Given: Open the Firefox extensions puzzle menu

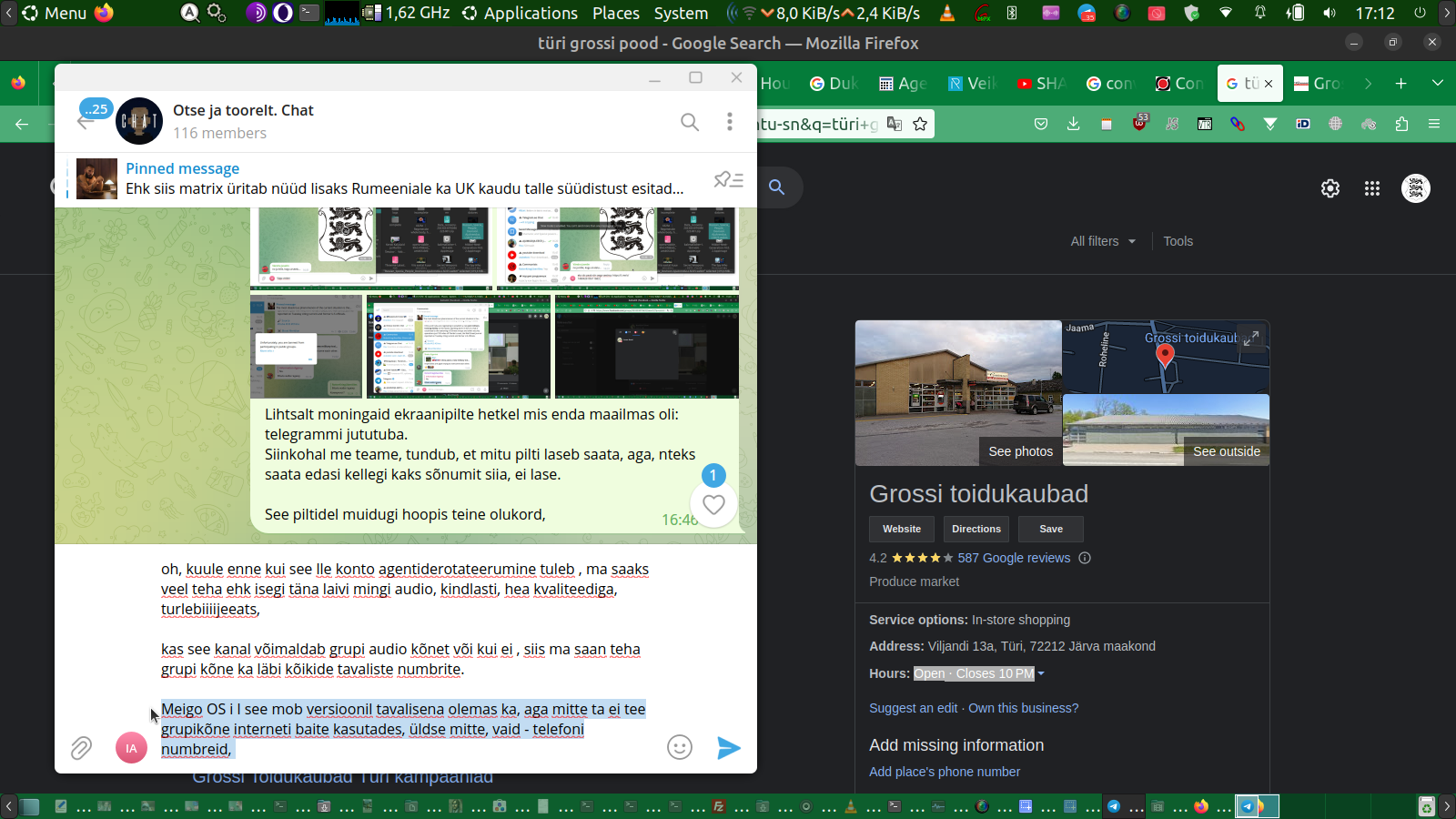Looking at the screenshot, I should 1401,124.
